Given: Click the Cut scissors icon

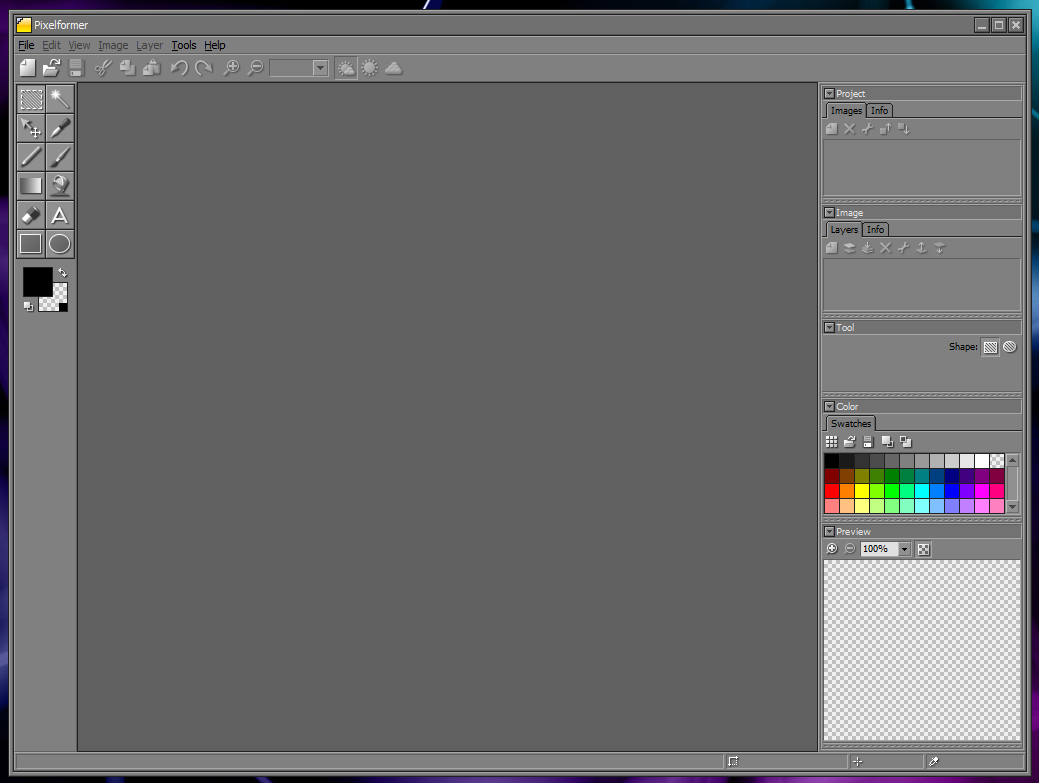Looking at the screenshot, I should 103,68.
